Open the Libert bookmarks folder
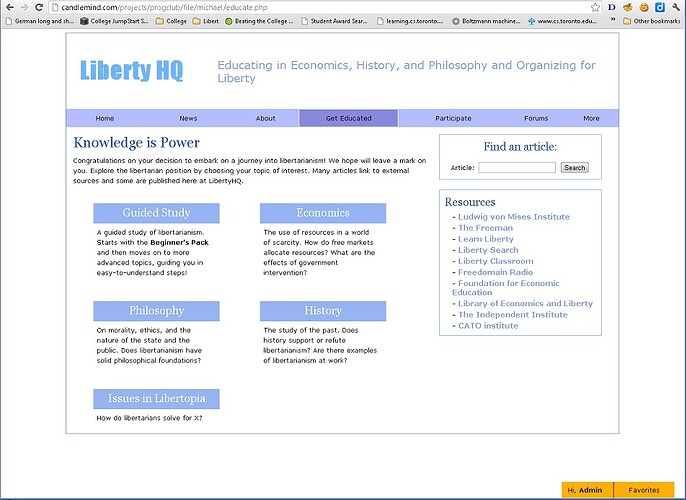 pyautogui.click(x=206, y=21)
